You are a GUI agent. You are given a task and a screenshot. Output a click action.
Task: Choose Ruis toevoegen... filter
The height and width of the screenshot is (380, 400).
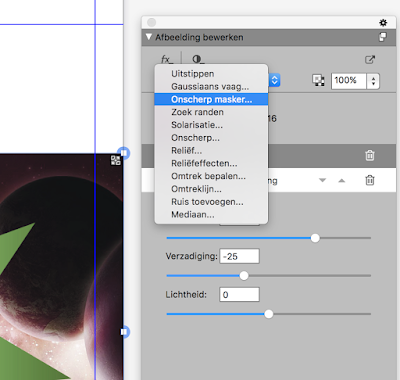tap(211, 202)
